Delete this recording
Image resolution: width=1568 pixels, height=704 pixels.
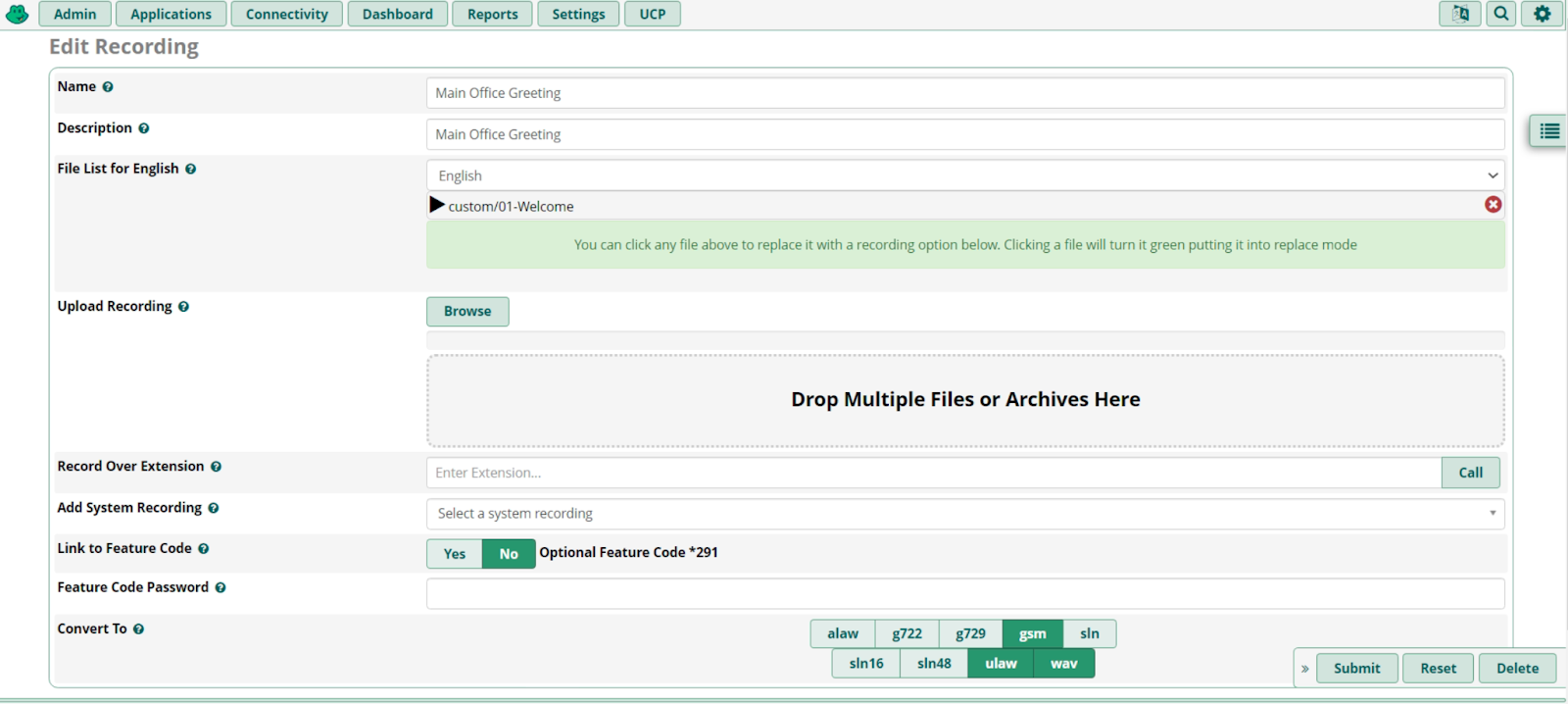(x=1518, y=669)
